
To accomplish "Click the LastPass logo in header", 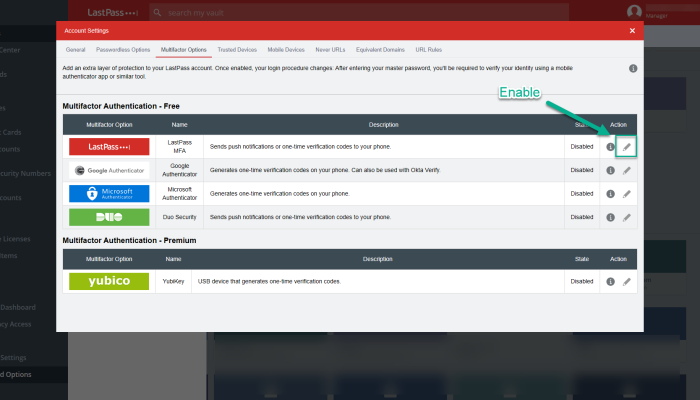I will [112, 12].
